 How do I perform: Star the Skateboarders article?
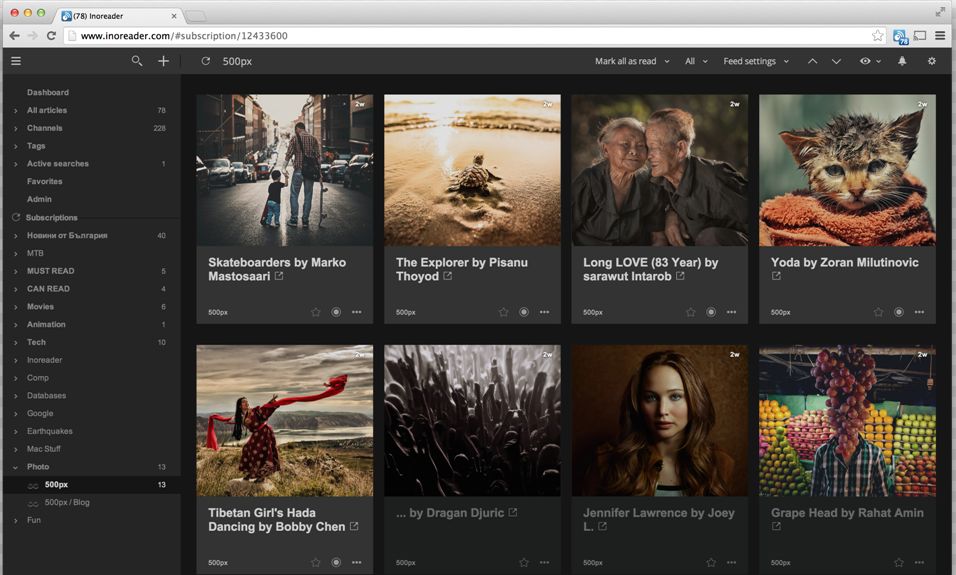tap(316, 312)
